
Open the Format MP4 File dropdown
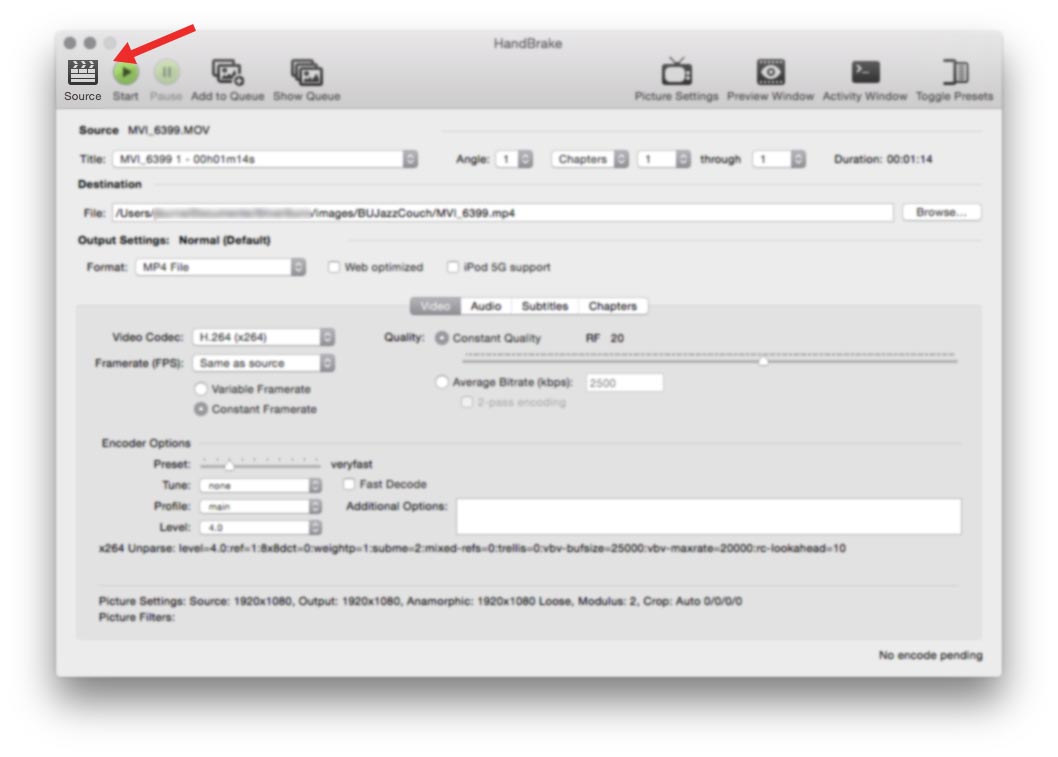pos(221,267)
